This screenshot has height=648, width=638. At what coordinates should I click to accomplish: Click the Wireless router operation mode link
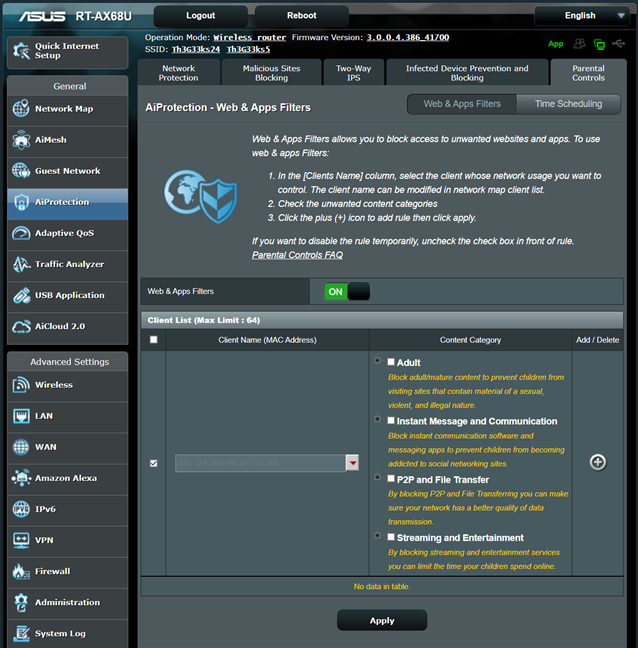click(250, 38)
